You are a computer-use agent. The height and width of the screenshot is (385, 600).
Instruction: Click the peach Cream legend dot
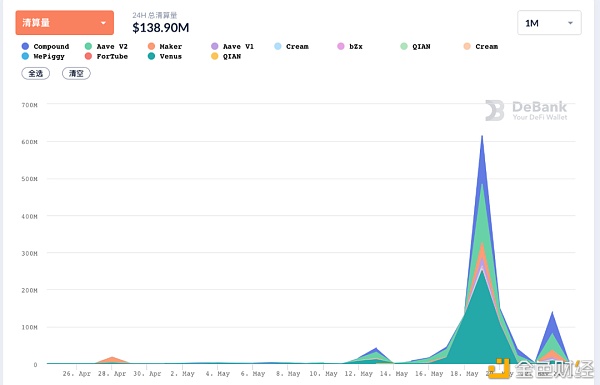tap(467, 46)
